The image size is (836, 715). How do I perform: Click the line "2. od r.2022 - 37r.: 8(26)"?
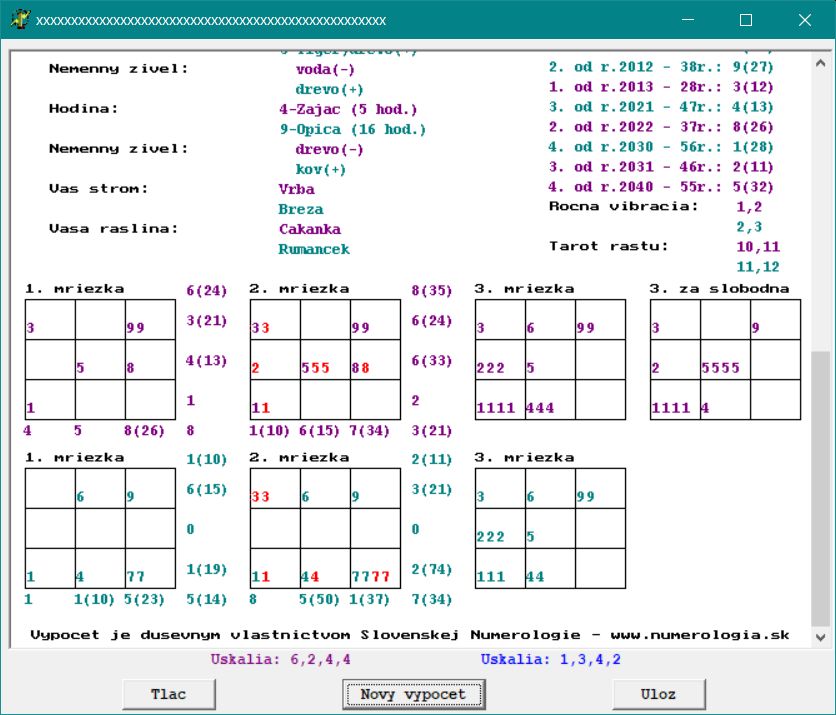coord(661,127)
